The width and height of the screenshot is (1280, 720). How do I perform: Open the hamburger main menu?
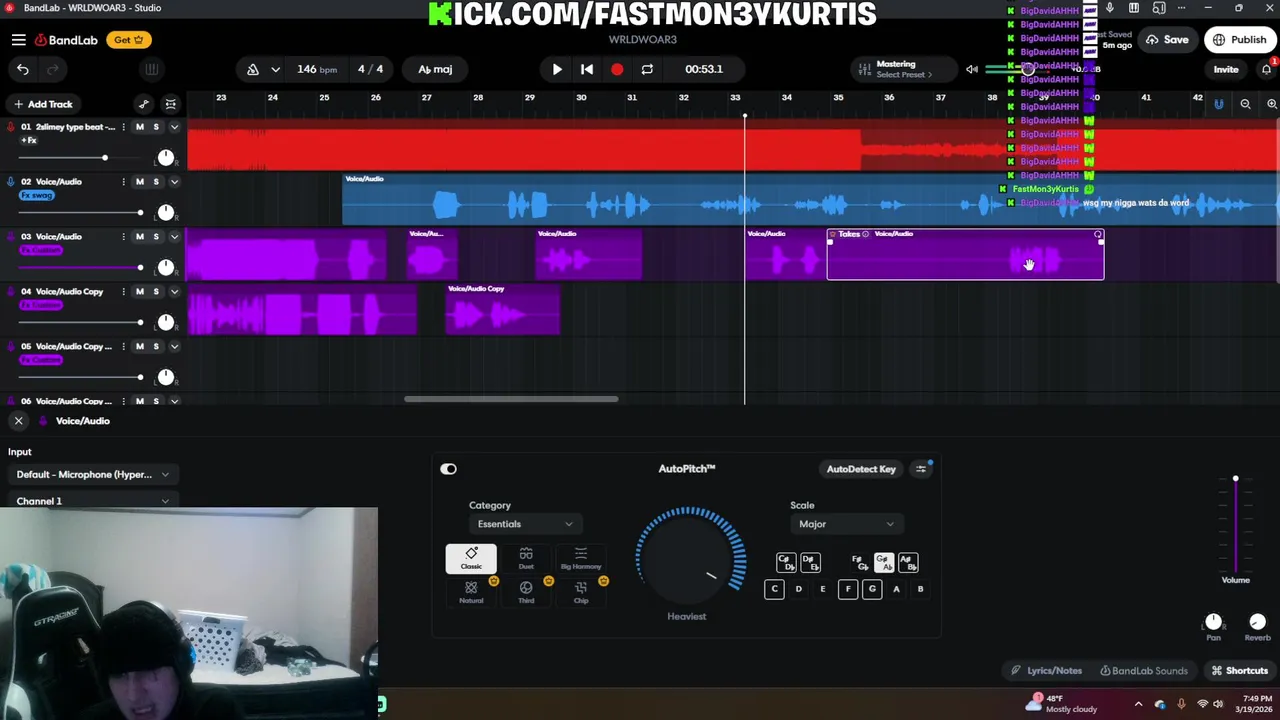(19, 40)
